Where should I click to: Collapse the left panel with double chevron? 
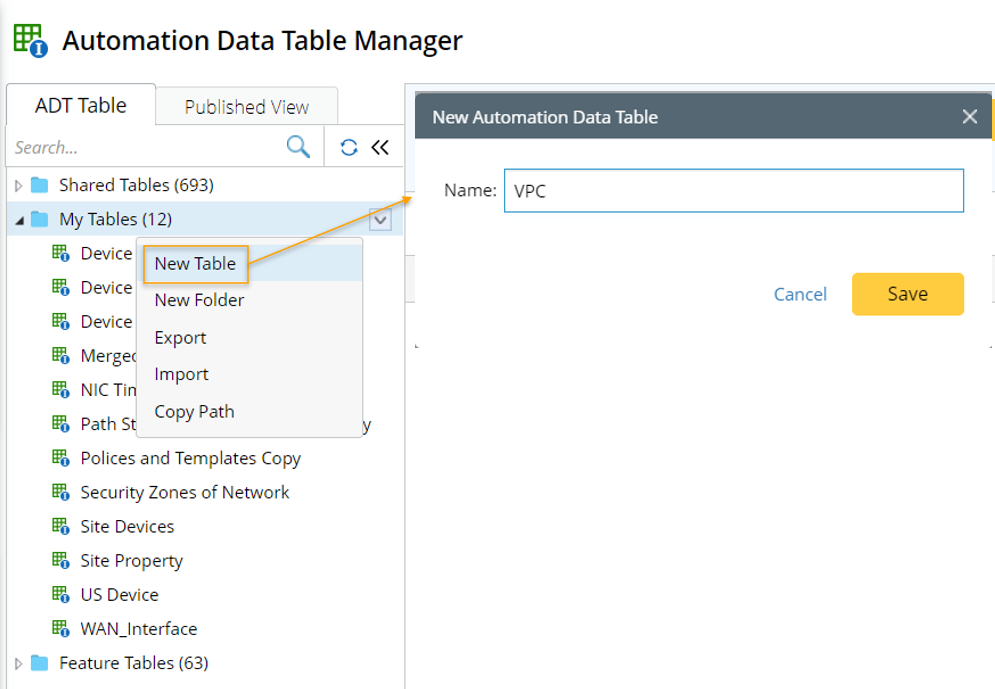point(380,148)
